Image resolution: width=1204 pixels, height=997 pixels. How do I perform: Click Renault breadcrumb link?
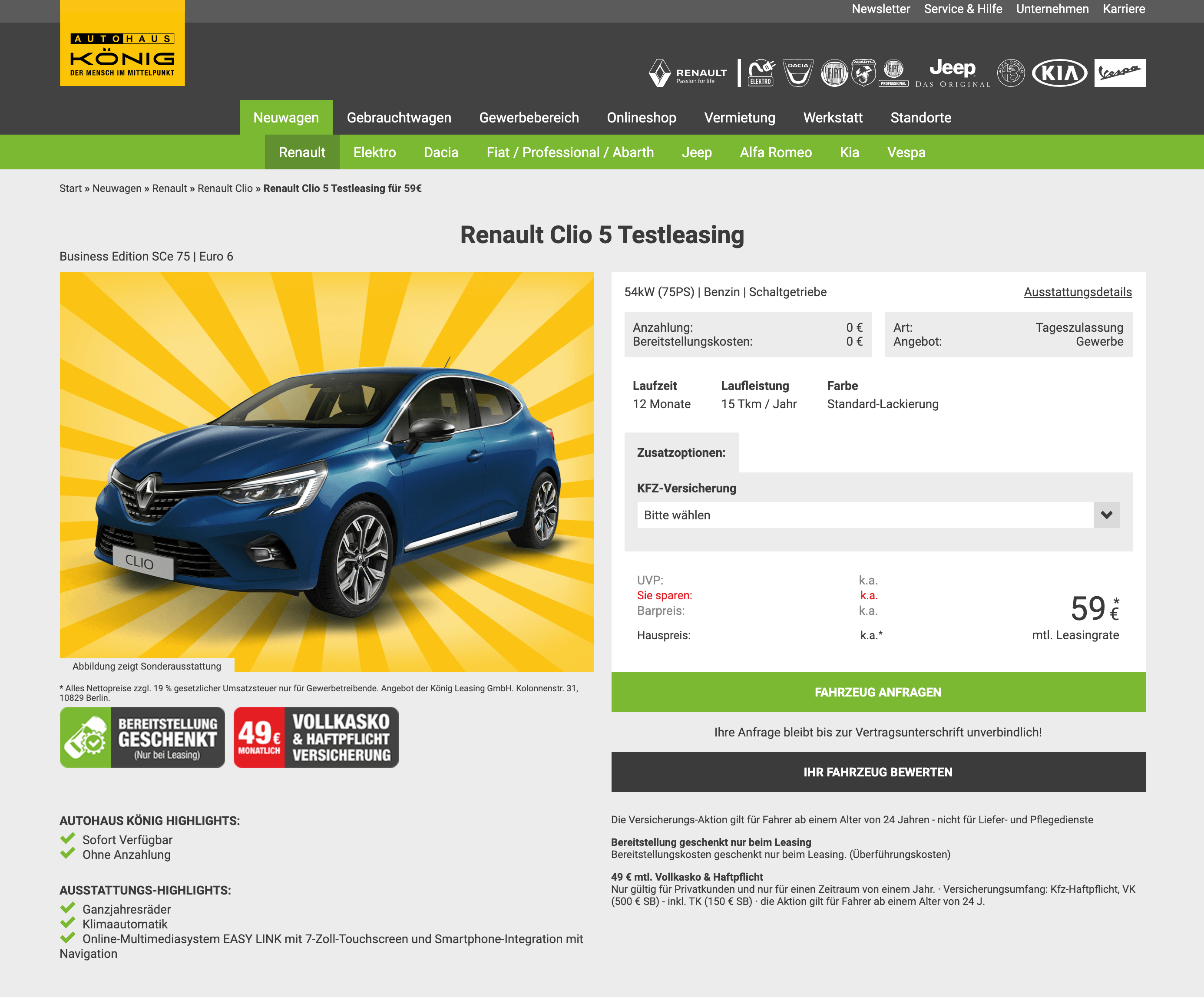coord(169,188)
